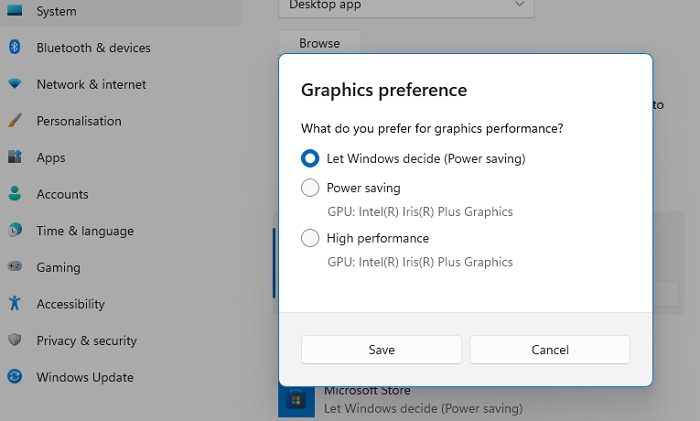Click the Accessibility figure icon
700x421 pixels.
(x=15, y=304)
